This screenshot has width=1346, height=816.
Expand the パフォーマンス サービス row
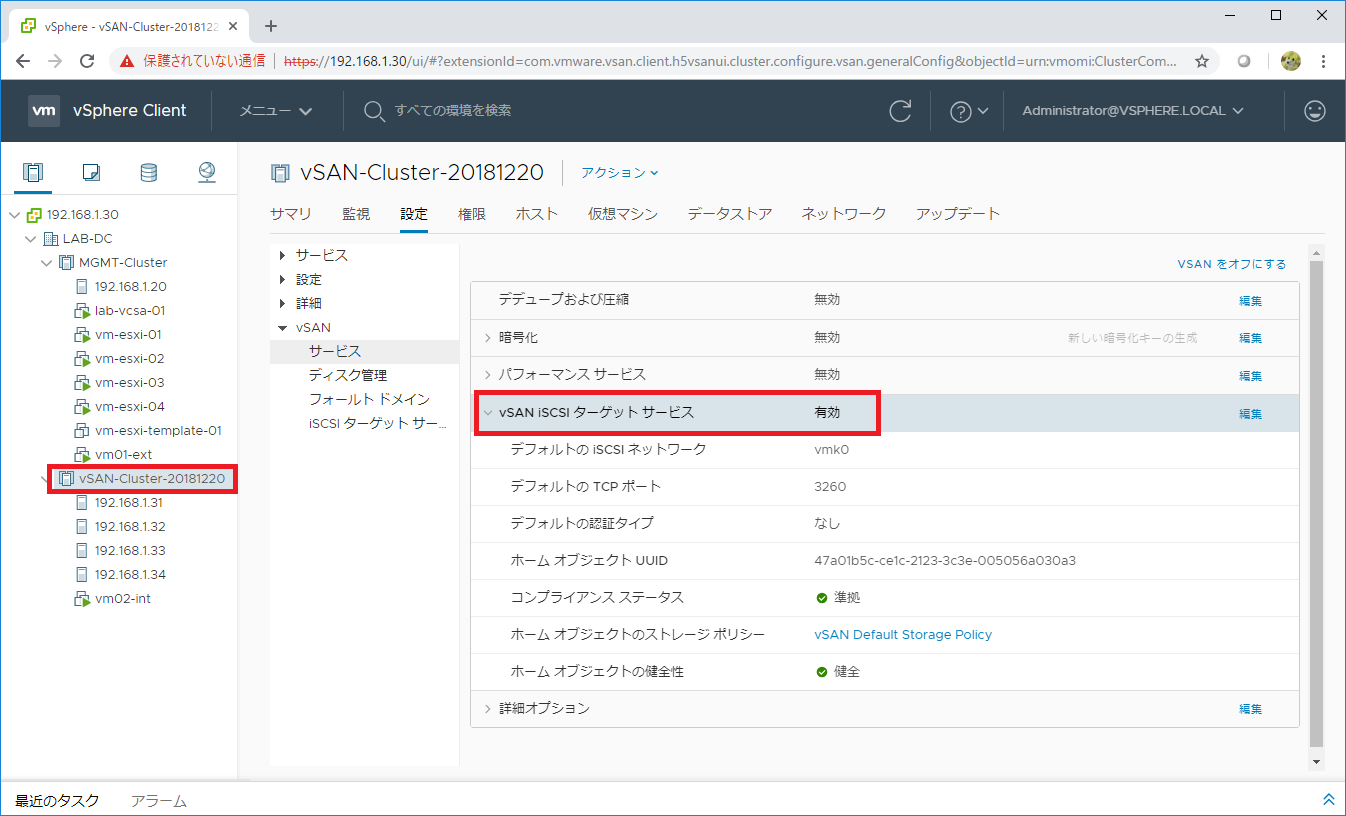coord(488,375)
